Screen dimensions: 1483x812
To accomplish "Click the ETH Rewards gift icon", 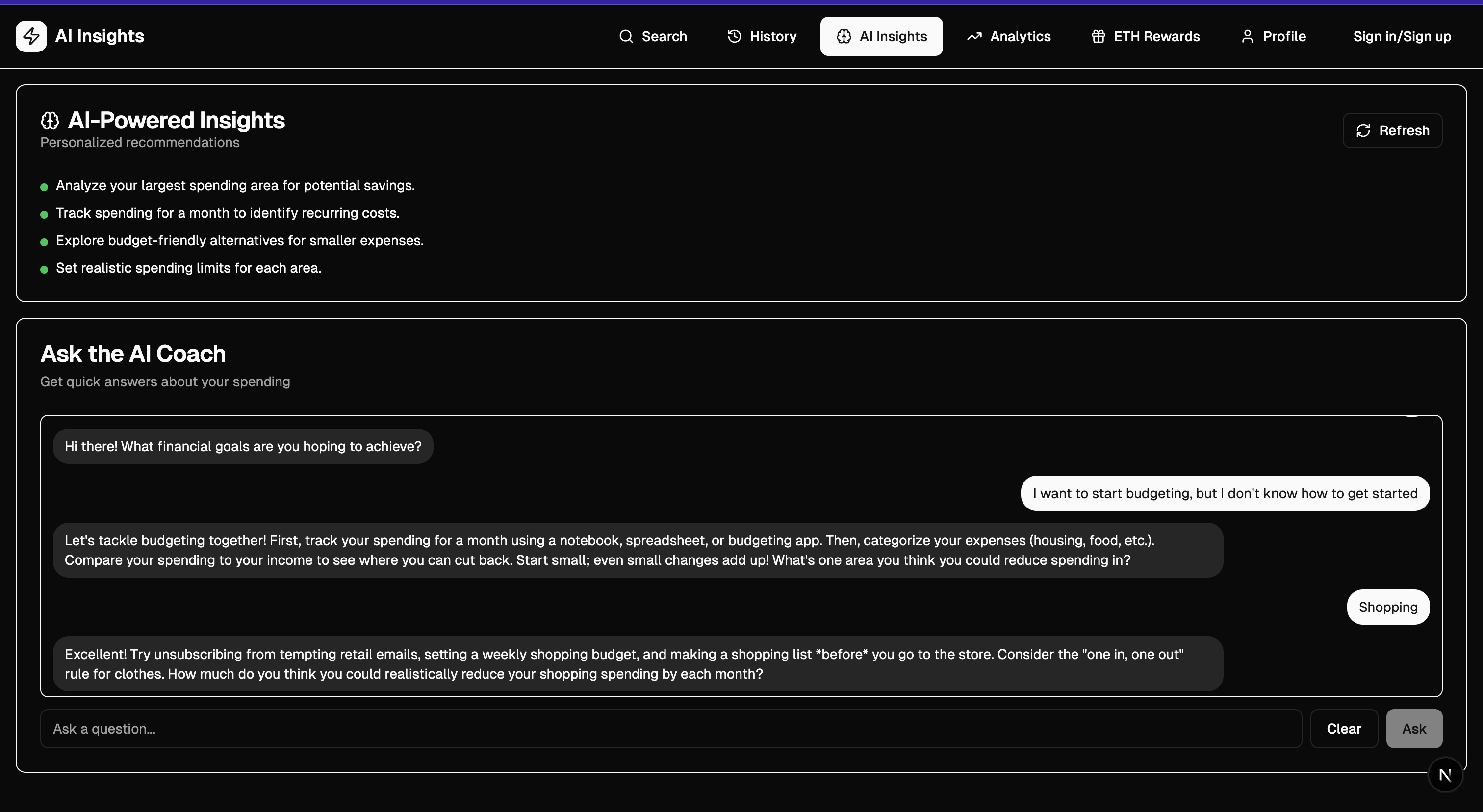I will pos(1098,36).
